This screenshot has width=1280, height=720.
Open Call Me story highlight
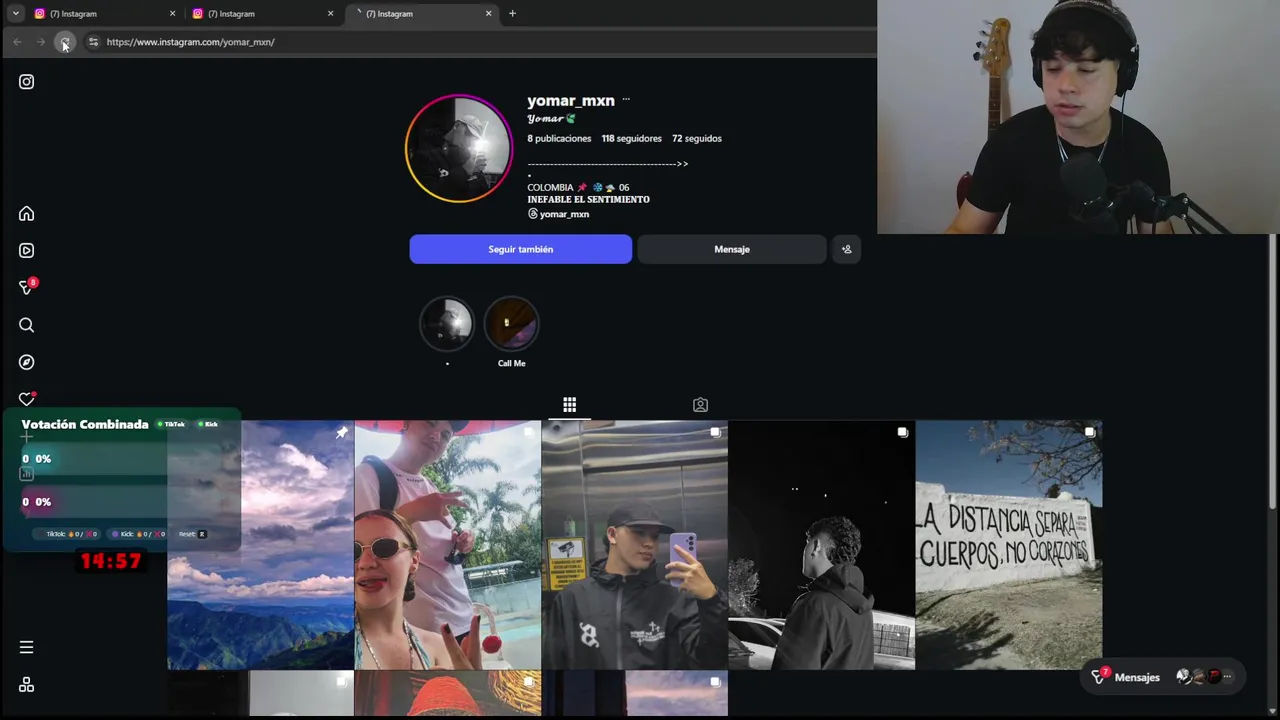511,325
